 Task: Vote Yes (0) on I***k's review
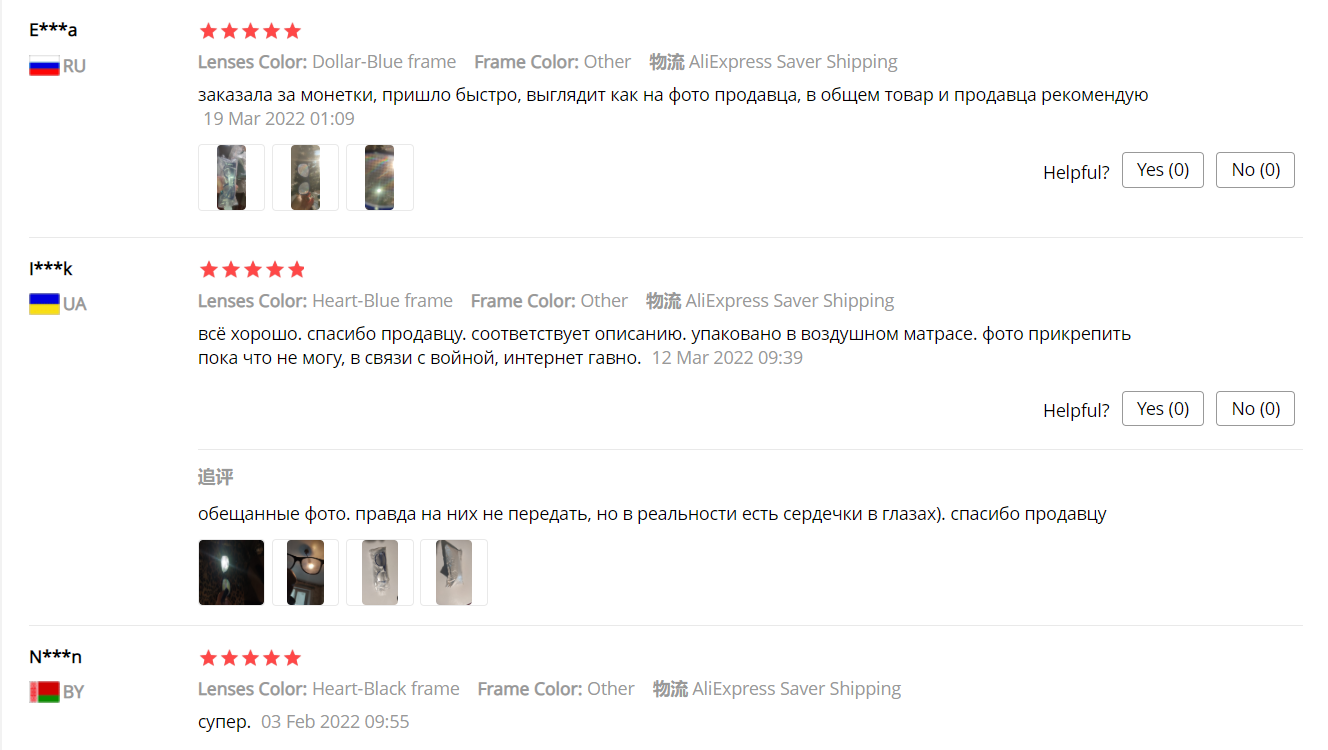point(1163,408)
